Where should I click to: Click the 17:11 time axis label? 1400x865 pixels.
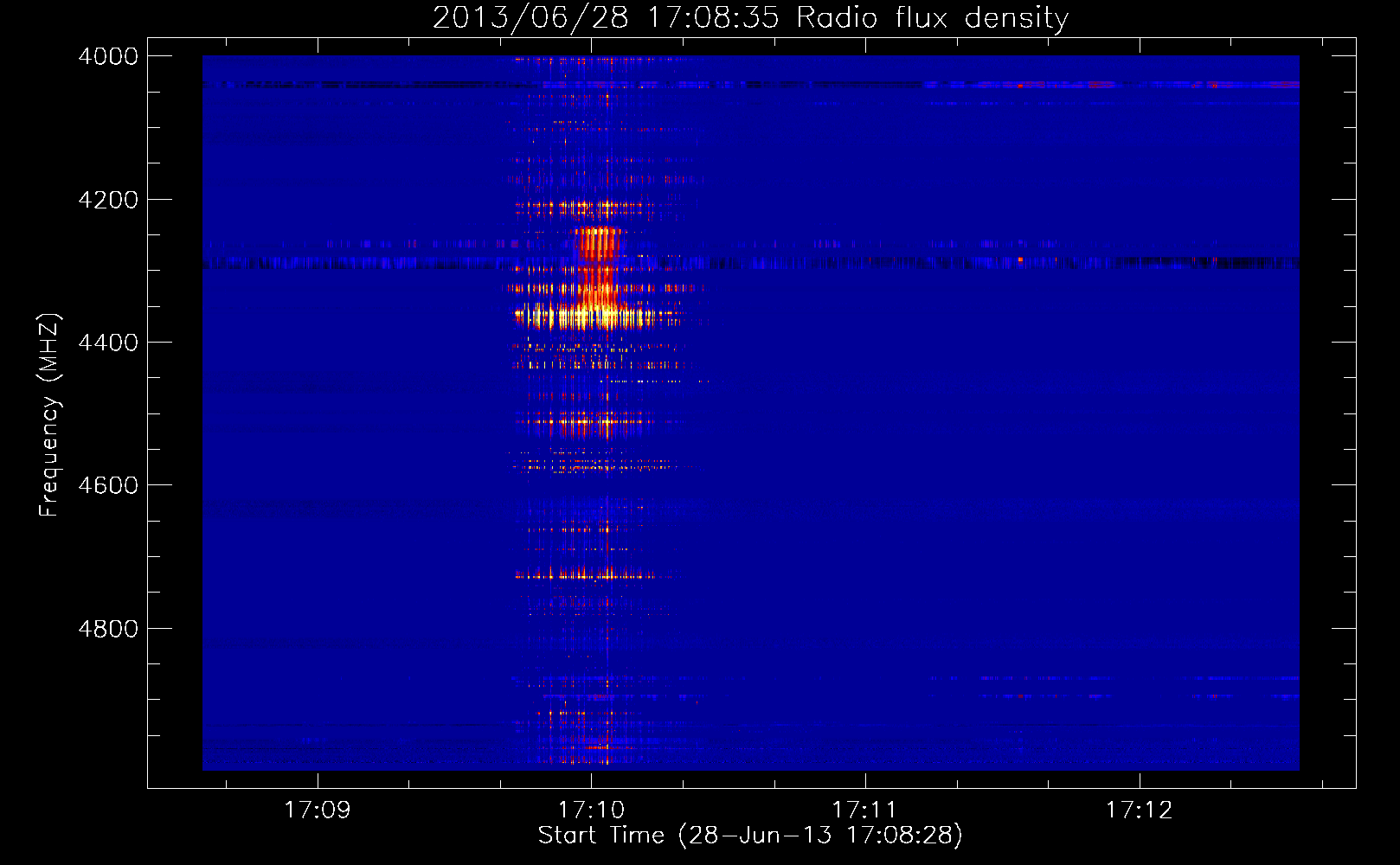coord(865,810)
